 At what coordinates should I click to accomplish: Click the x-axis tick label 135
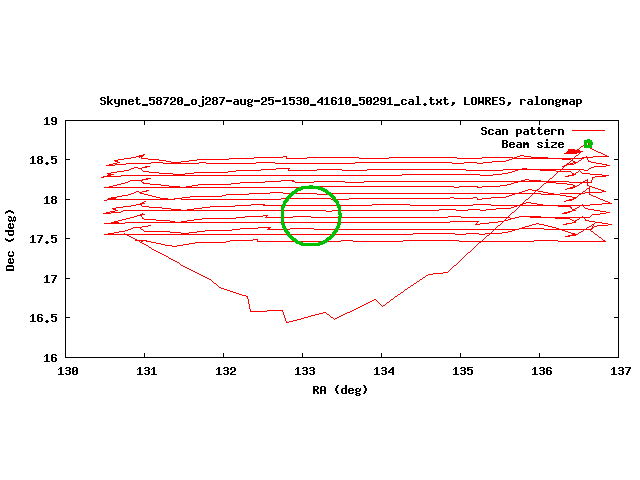pos(463,371)
